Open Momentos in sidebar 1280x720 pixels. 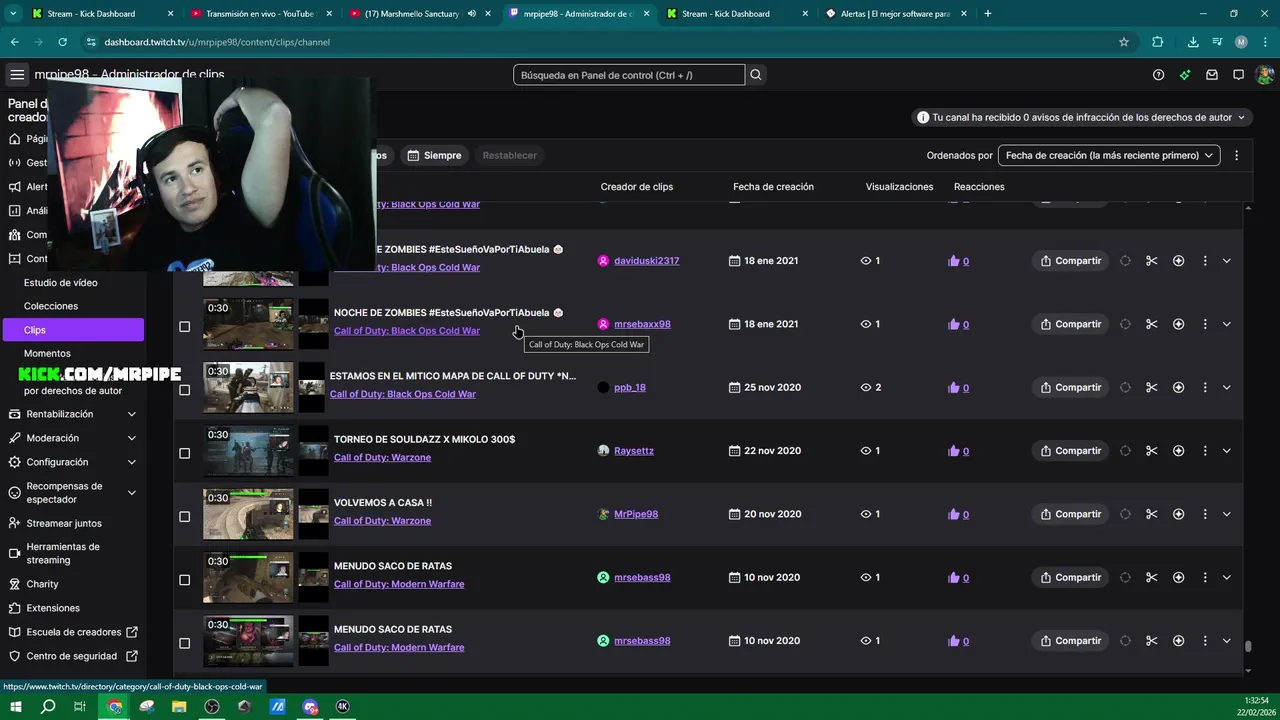click(47, 353)
